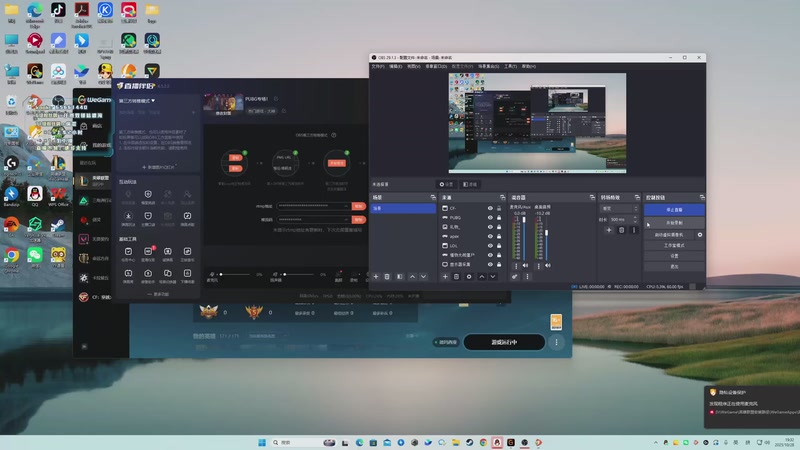Open Microsoft Edge from taskbar
Image resolution: width=800 pixels, height=450 pixels.
click(x=359, y=442)
